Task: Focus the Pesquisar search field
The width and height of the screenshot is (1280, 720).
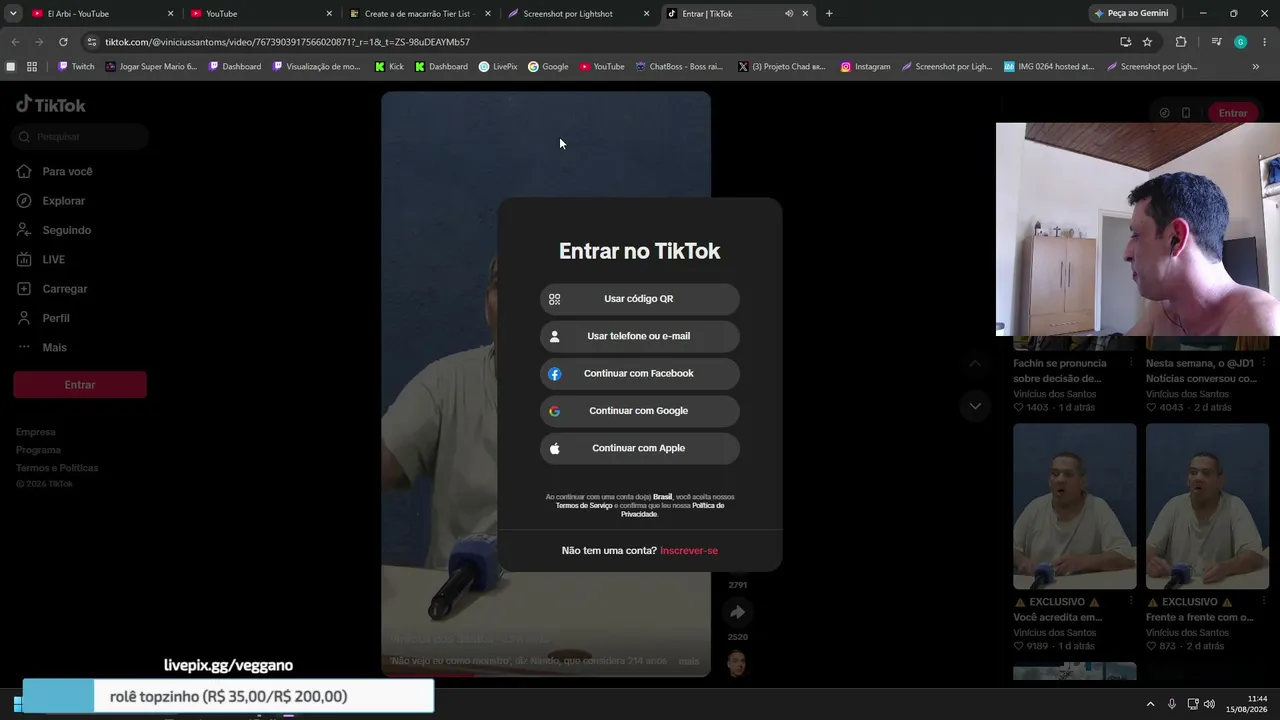Action: pos(80,137)
